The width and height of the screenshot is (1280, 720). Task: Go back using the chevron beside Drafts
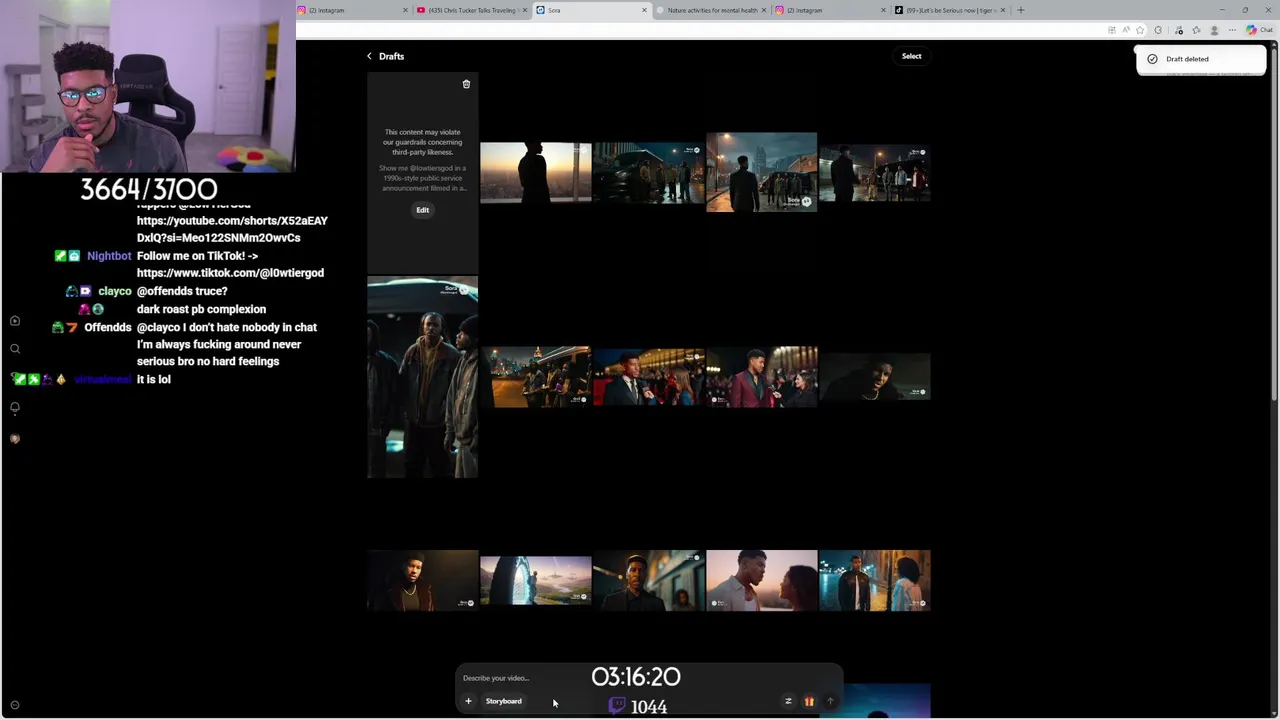point(369,56)
